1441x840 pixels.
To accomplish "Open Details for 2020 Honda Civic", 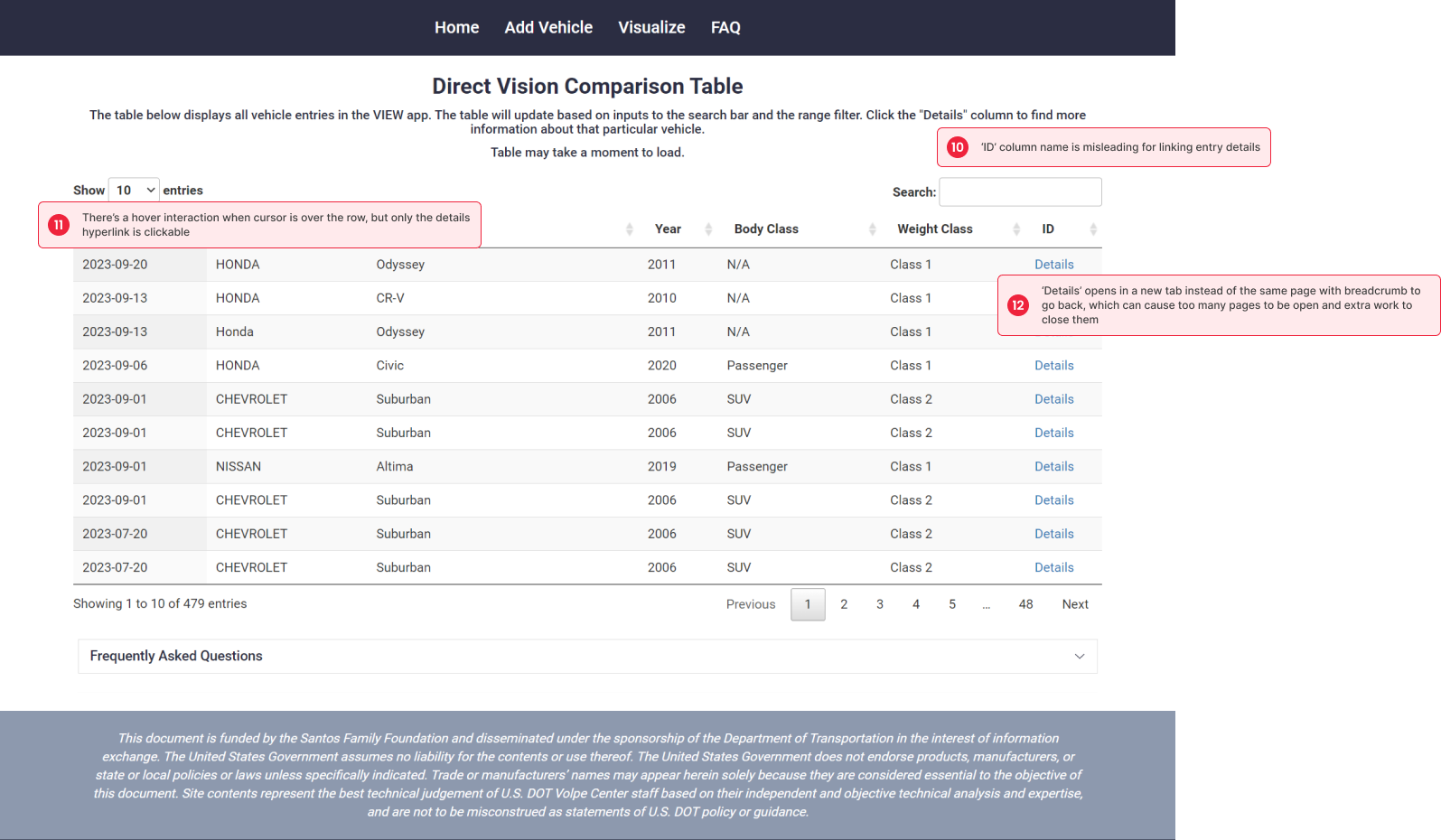I will click(1054, 366).
